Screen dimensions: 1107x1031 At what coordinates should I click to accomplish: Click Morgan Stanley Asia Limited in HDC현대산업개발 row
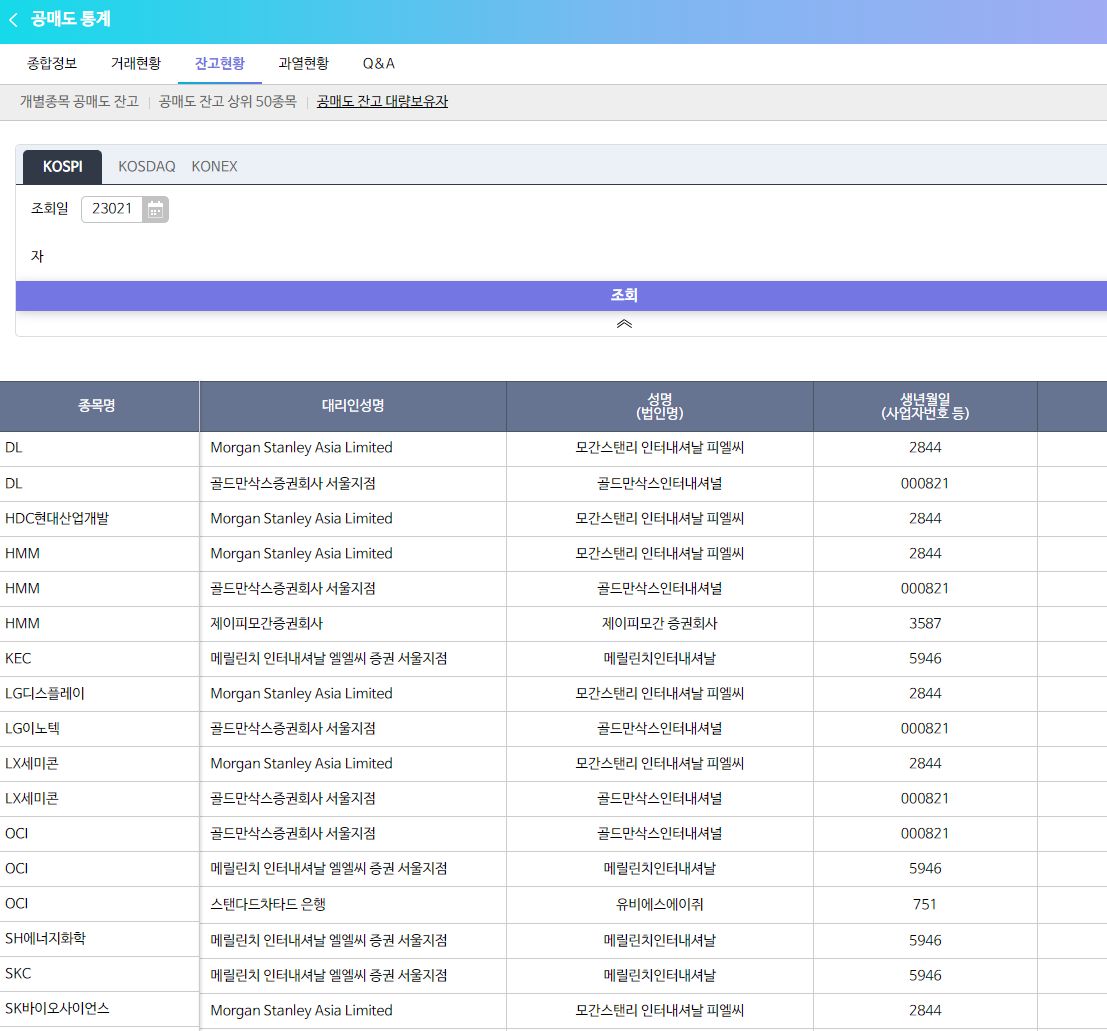click(x=301, y=519)
